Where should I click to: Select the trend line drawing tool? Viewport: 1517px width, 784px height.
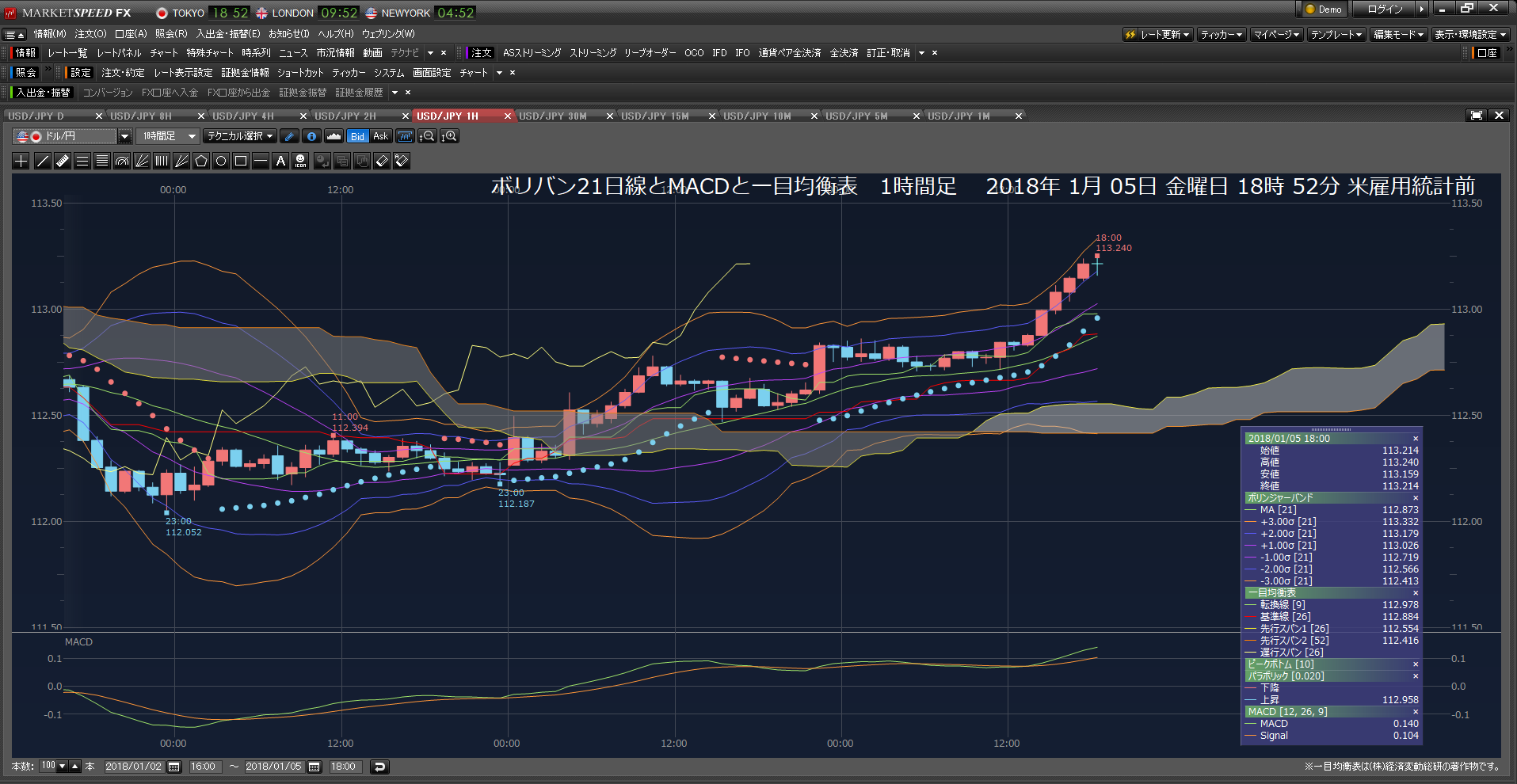[42, 161]
